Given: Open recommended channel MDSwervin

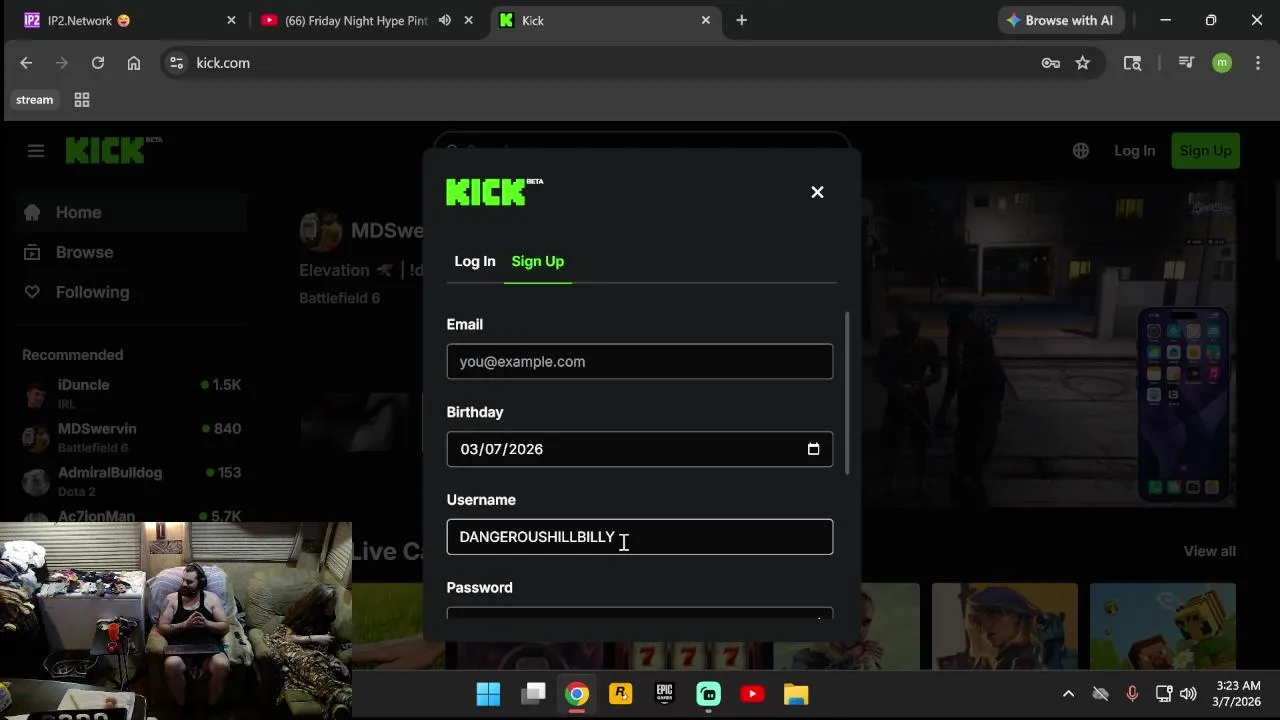Looking at the screenshot, I should (x=130, y=437).
